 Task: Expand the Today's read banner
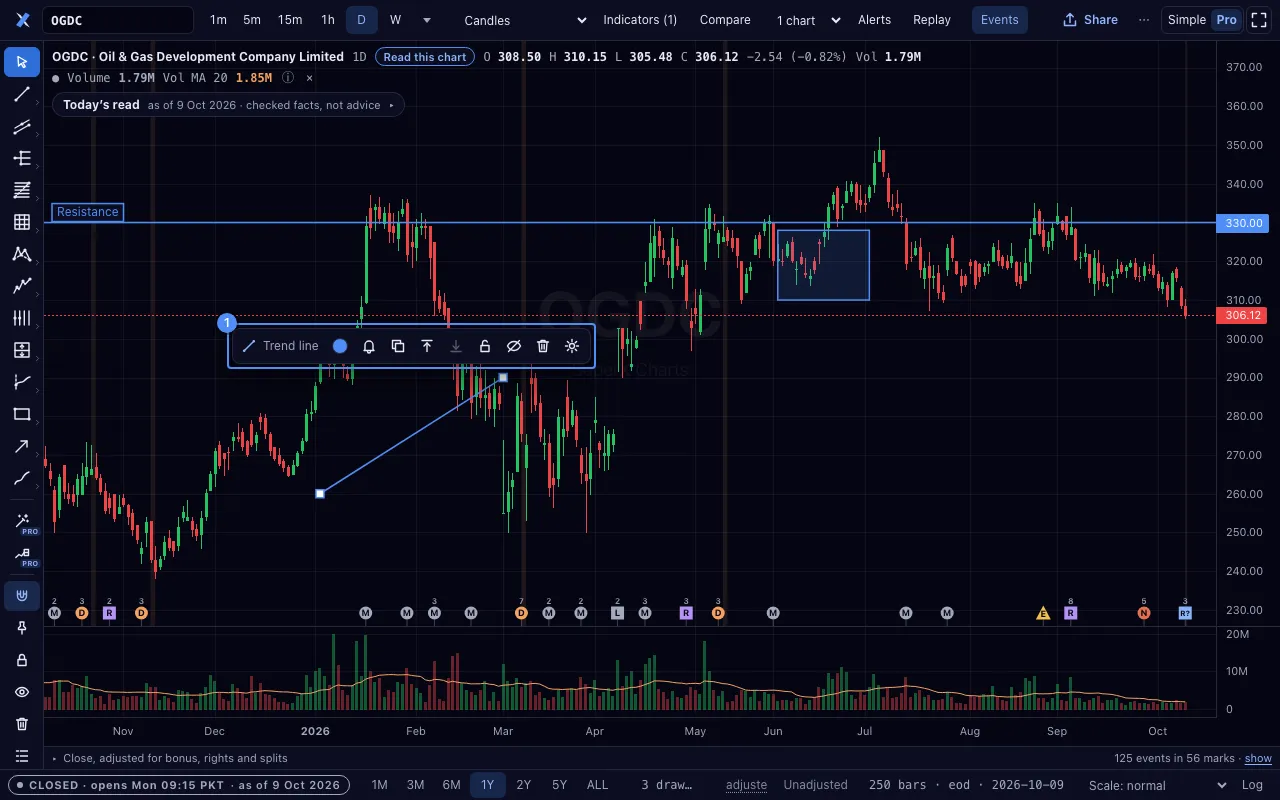click(228, 105)
